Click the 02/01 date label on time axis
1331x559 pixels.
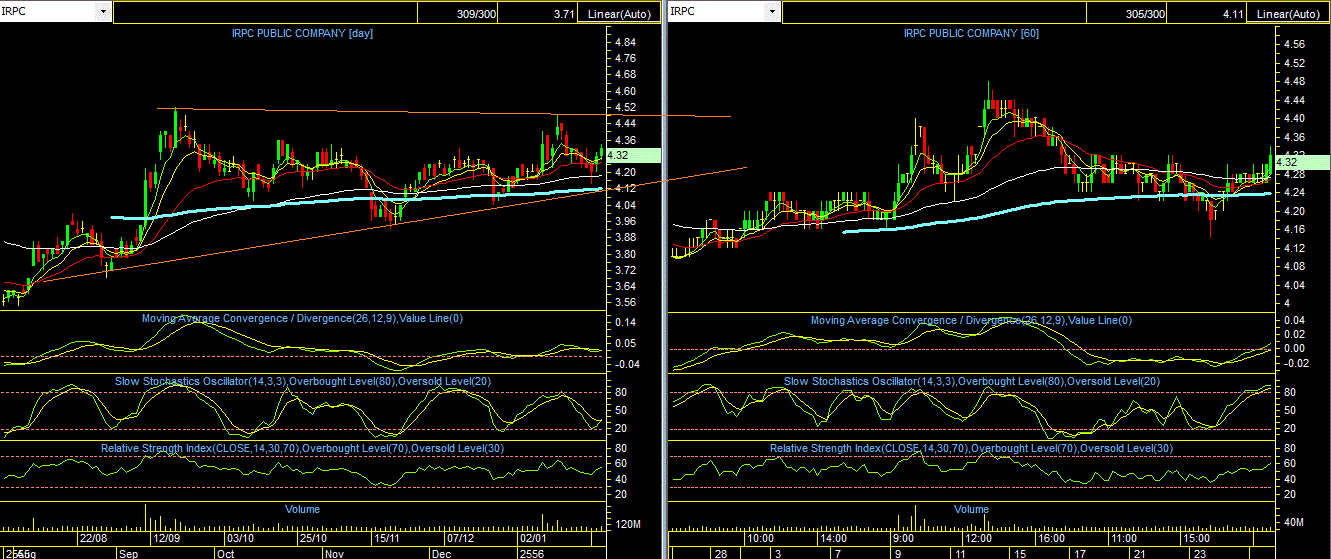533,537
